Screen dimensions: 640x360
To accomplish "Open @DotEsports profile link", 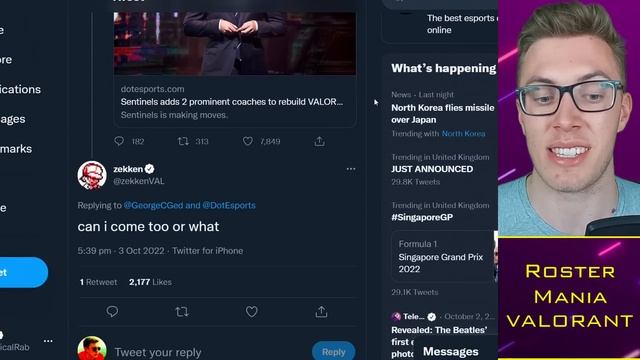I will 229,205.
